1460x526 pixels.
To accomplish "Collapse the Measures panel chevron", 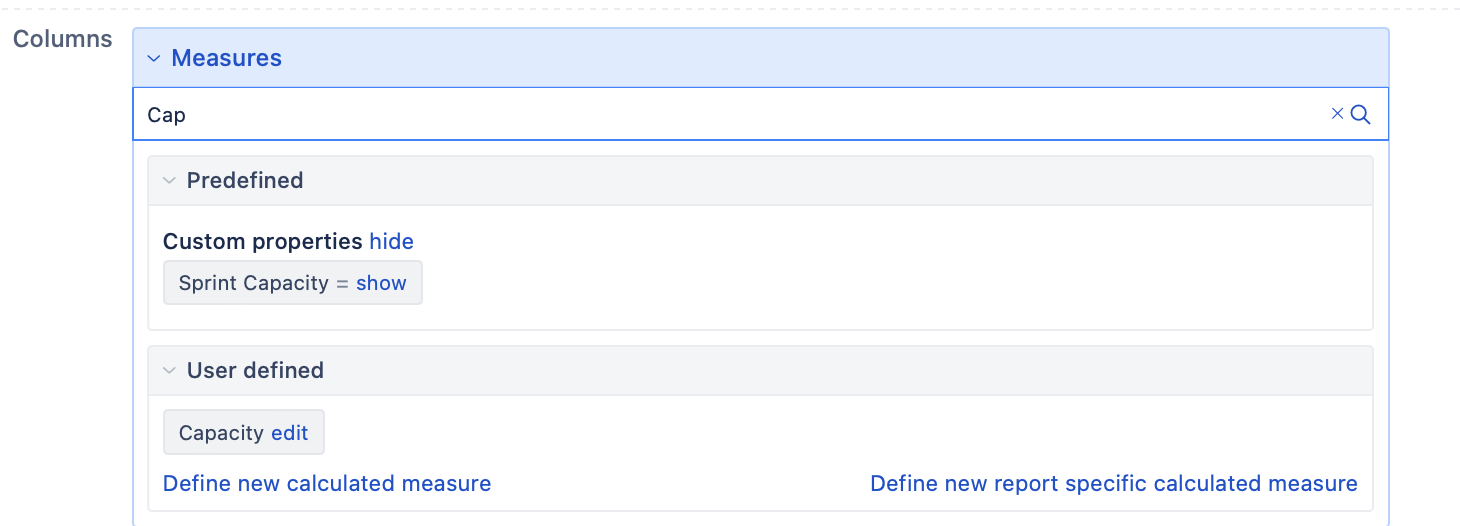I will pos(154,59).
